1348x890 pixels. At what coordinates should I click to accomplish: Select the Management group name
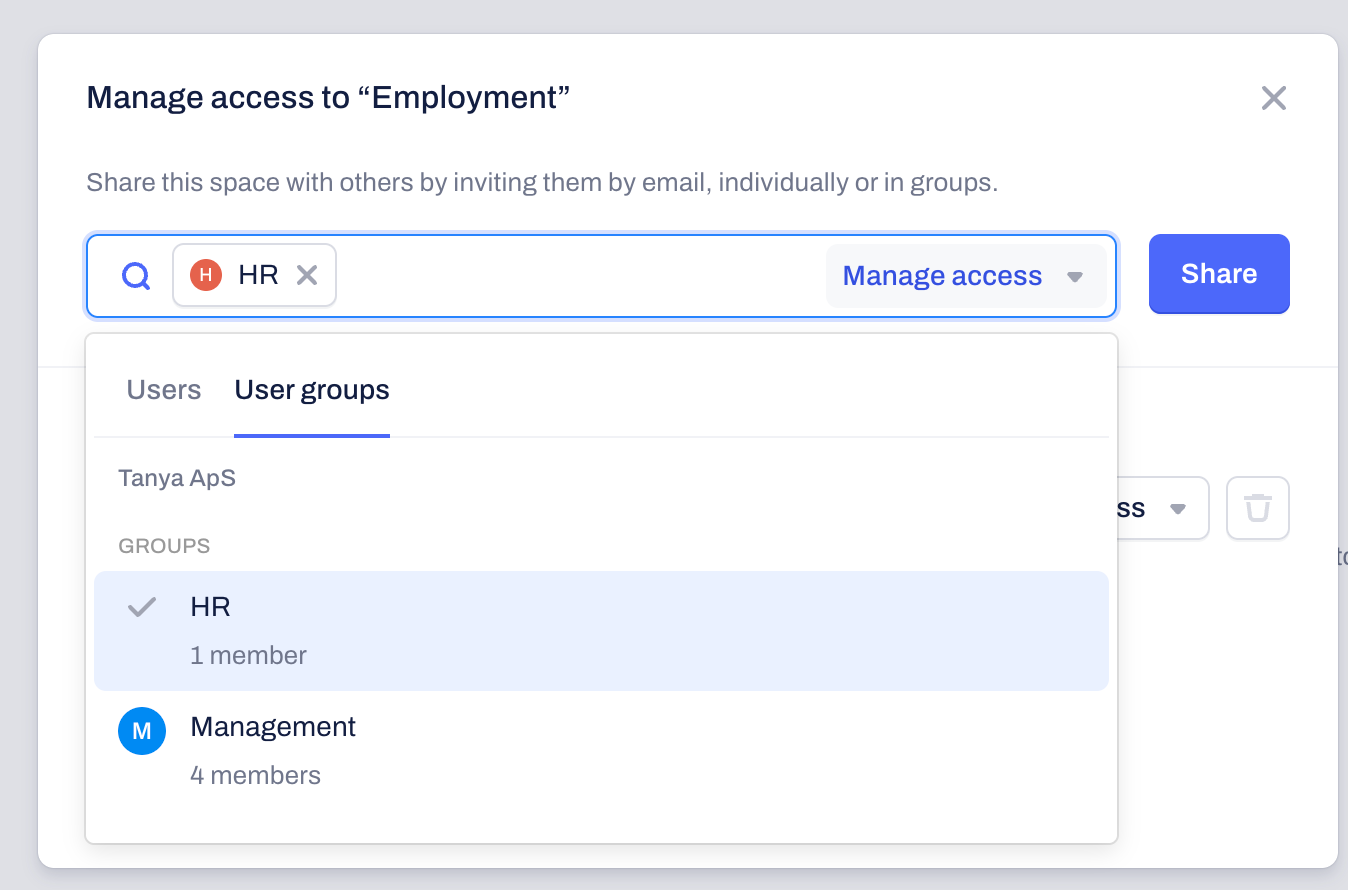273,727
